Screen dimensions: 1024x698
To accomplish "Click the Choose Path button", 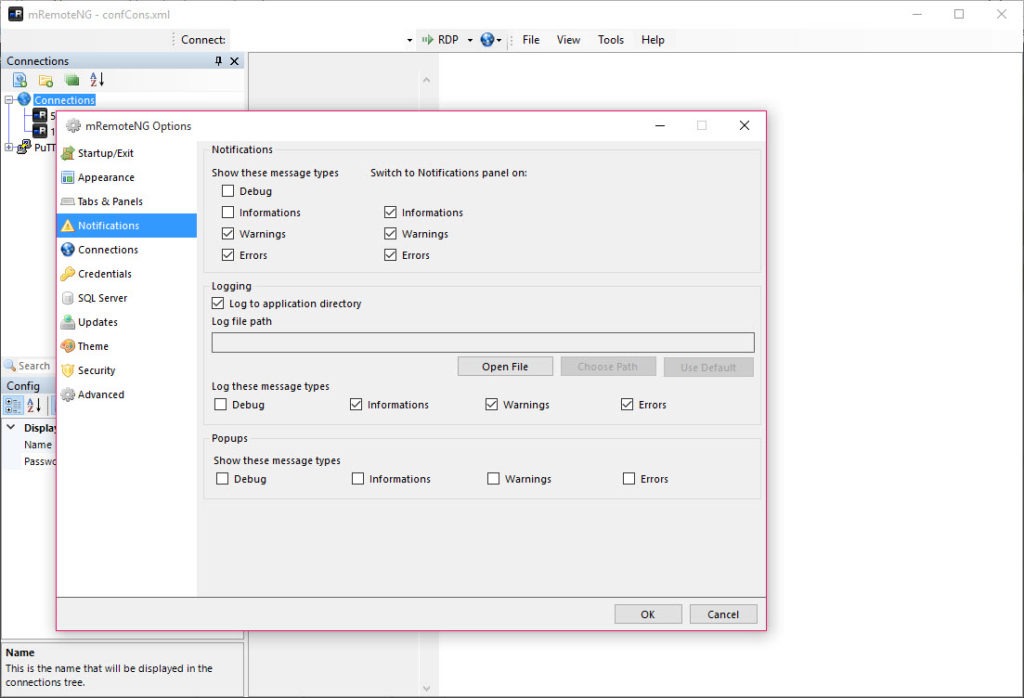I will click(607, 367).
